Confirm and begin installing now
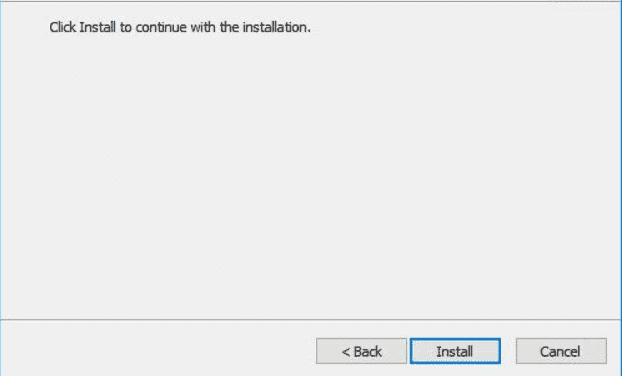 (x=455, y=351)
